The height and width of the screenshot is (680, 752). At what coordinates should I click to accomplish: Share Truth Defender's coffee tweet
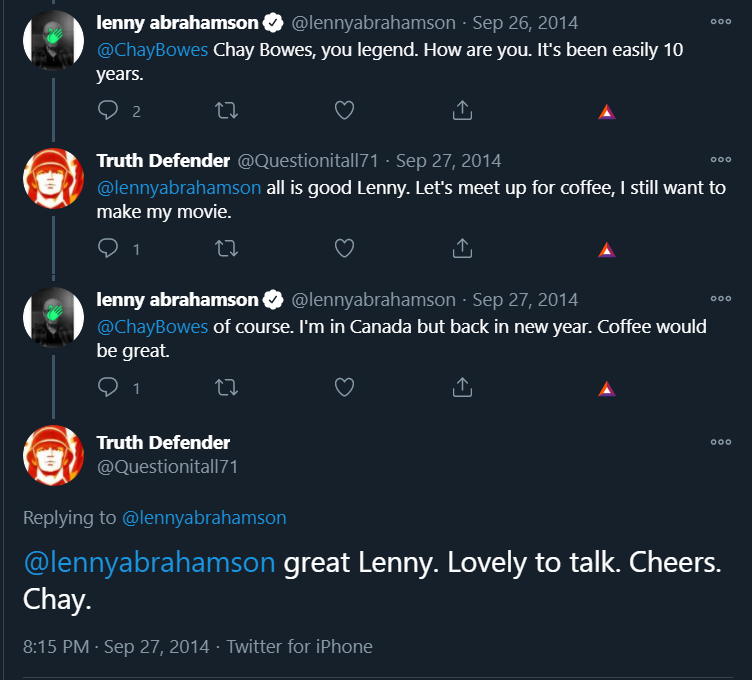coord(462,249)
